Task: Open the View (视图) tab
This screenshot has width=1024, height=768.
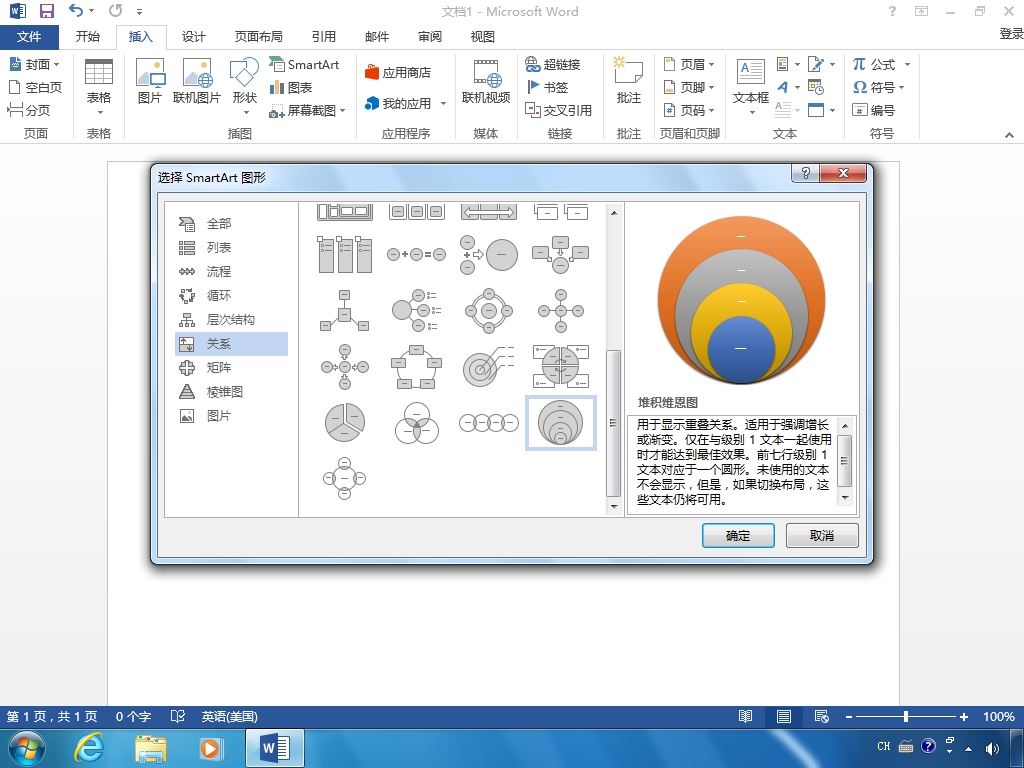Action: click(x=483, y=37)
